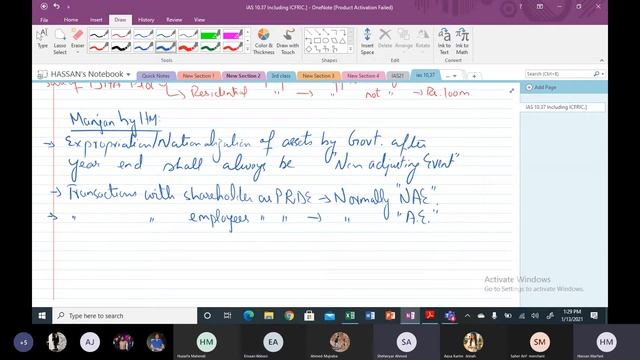This screenshot has height=360, width=640.
Task: Open the New Section 2 tab
Action: pos(243,76)
